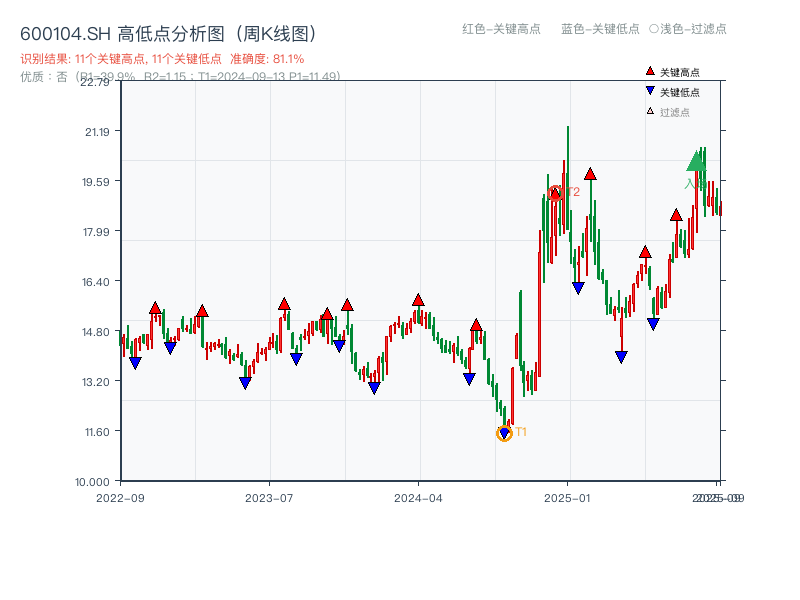
Task: Select the blue low marker near 16.20 just after 2025-01
Action: pyautogui.click(x=578, y=288)
